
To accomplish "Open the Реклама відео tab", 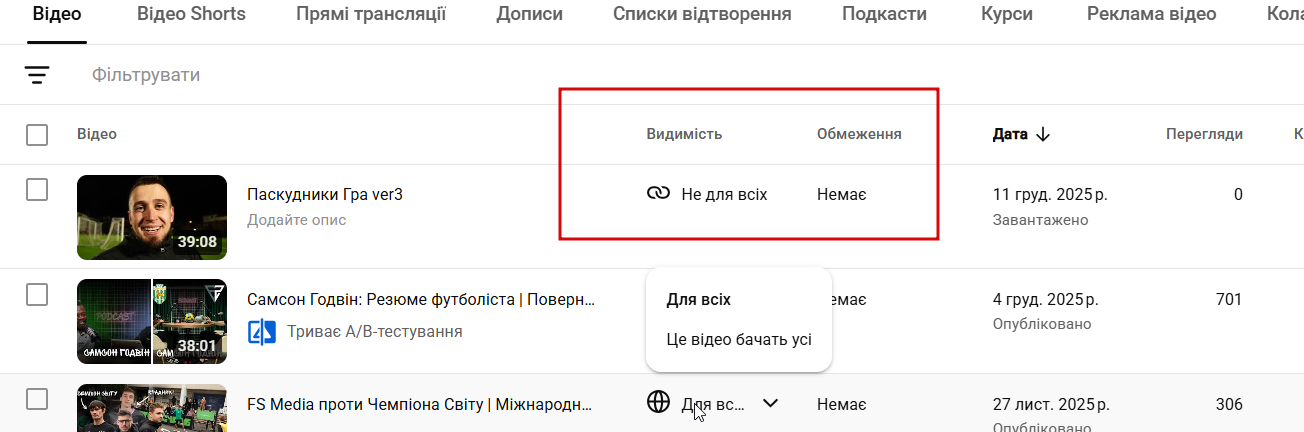I will click(1150, 15).
